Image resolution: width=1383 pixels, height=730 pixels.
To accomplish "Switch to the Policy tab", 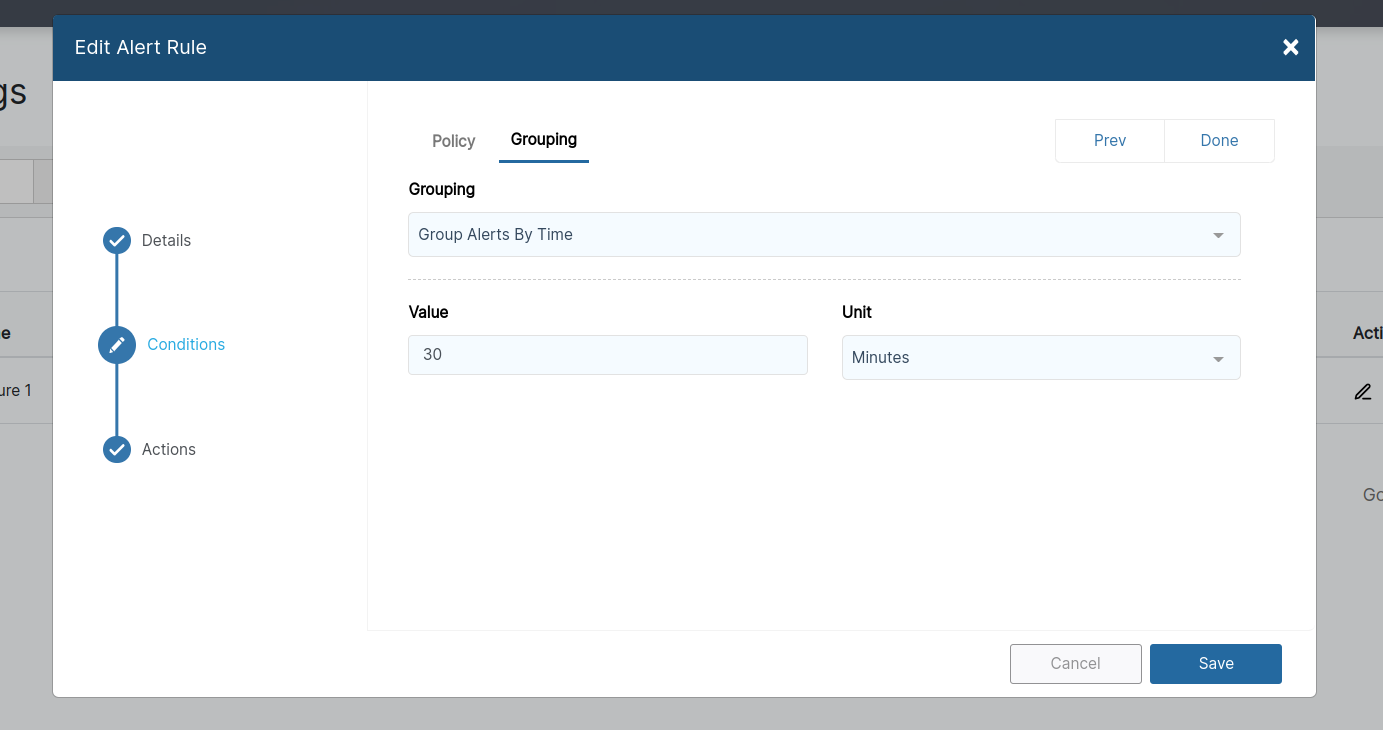I will click(x=453, y=141).
